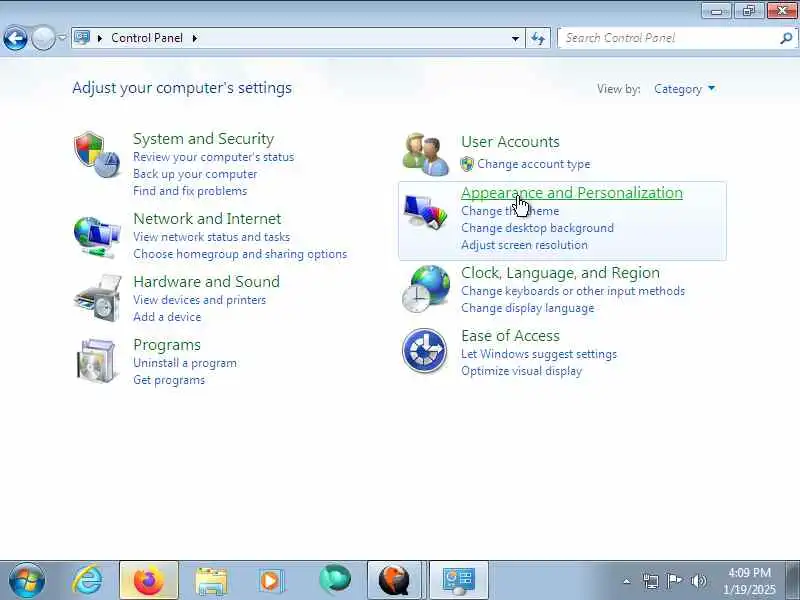Click Let Windows suggest settings
The image size is (800, 600).
click(539, 354)
